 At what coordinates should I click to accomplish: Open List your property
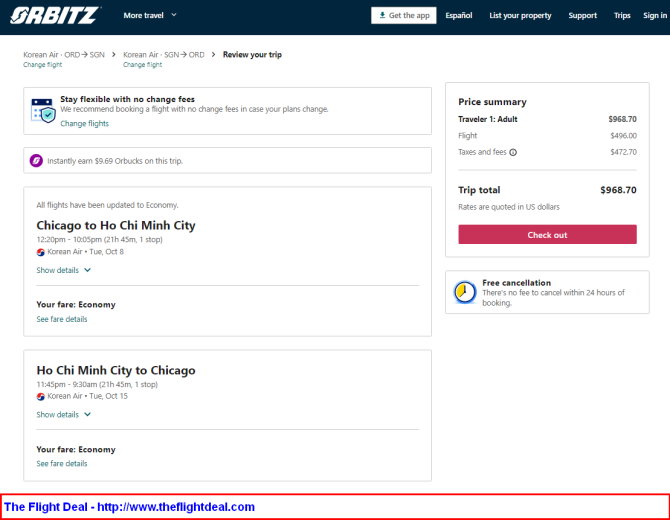pyautogui.click(x=520, y=15)
